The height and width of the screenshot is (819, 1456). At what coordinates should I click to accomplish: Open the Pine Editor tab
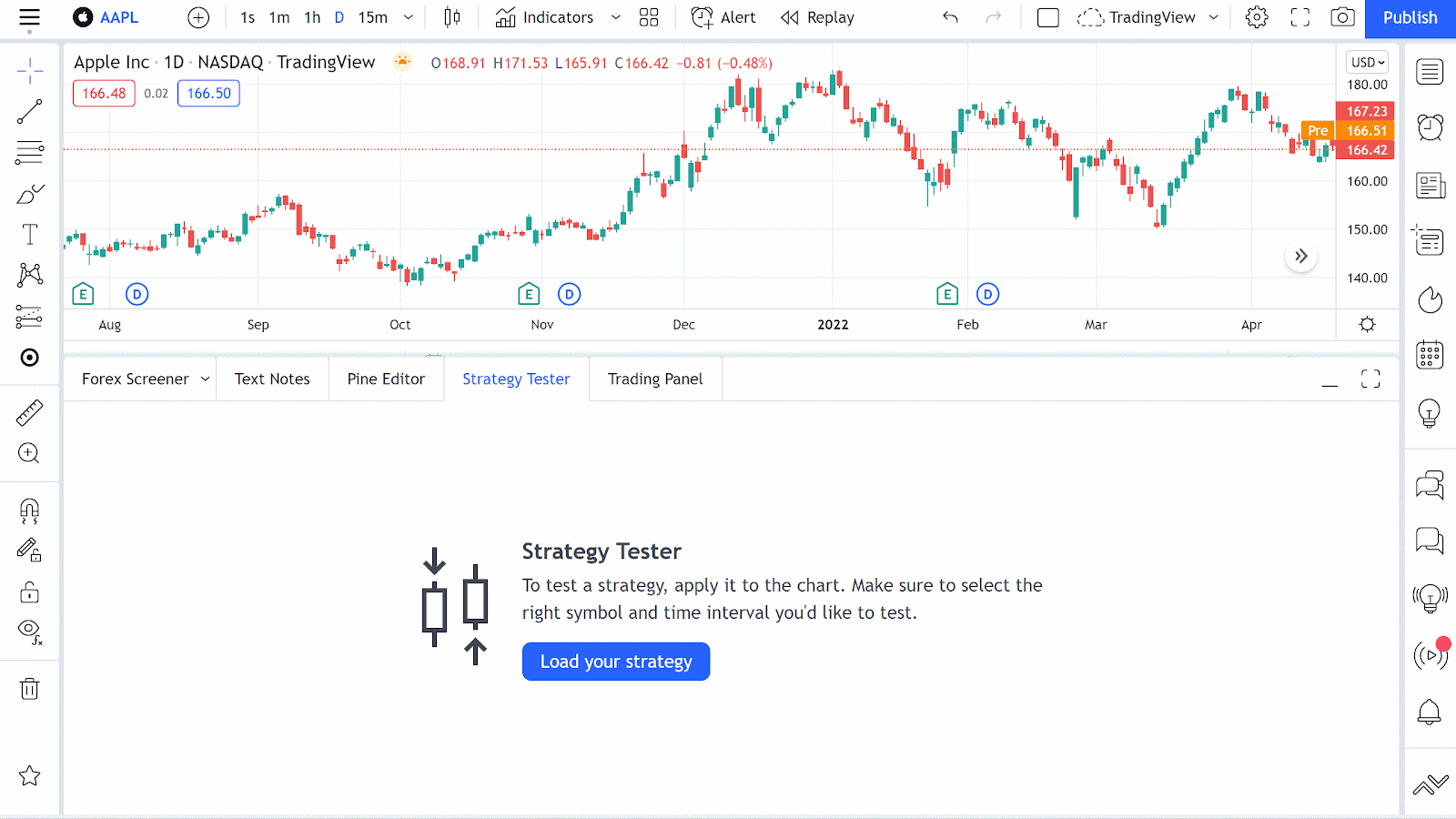[x=386, y=379]
